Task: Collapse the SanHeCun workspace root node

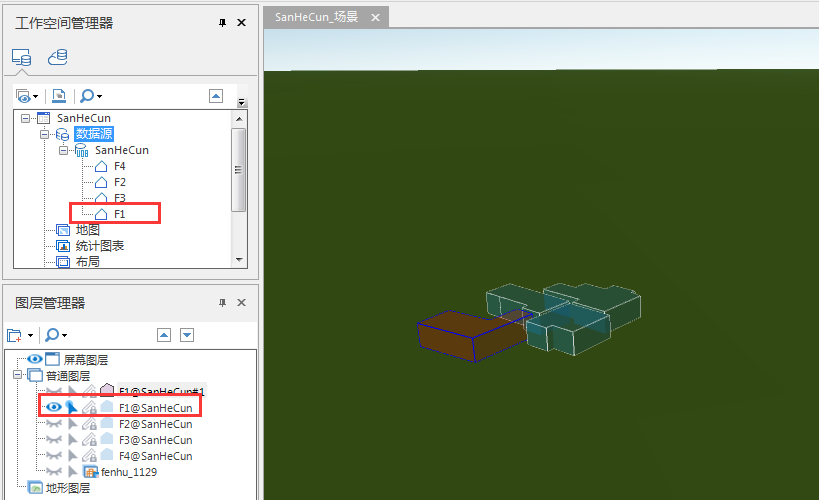Action: (25, 119)
